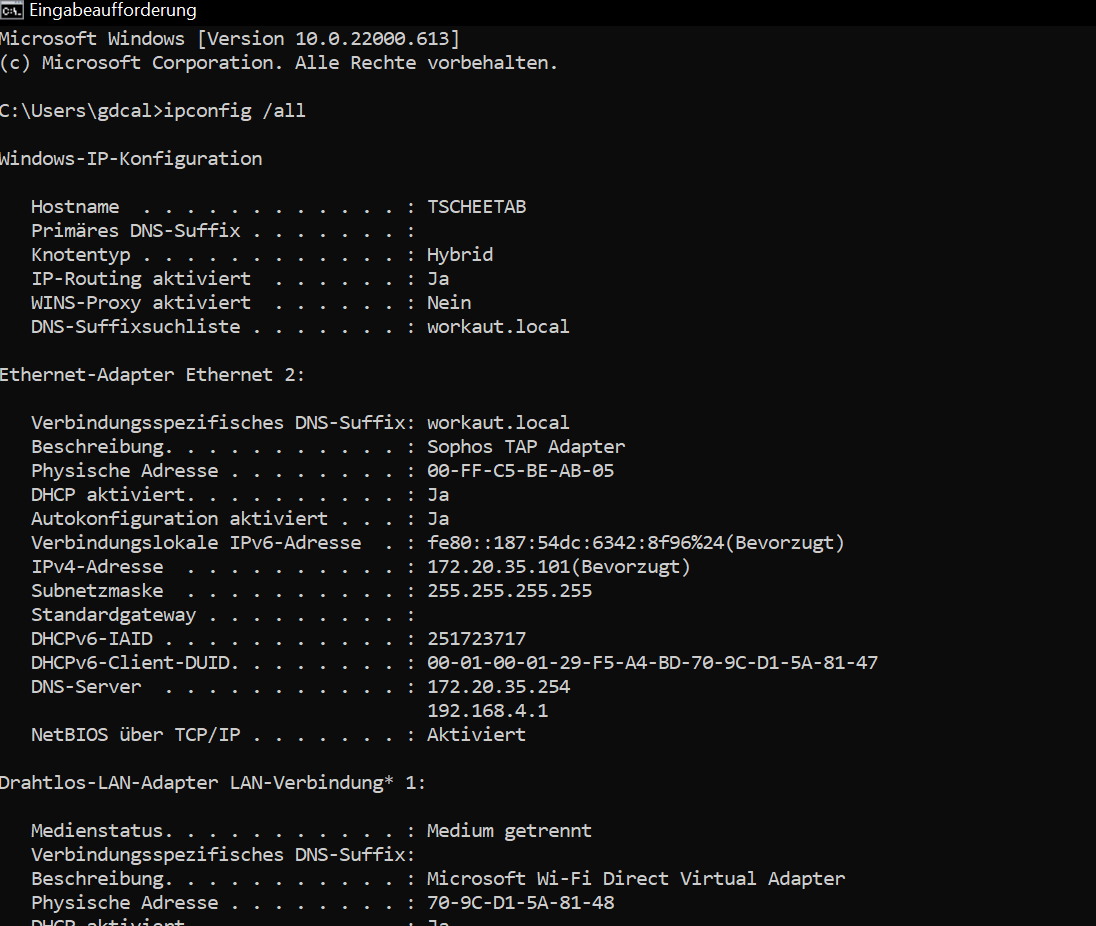Click the Ethernet-Adapter Ethernet 2 heading
Image resolution: width=1096 pixels, height=926 pixels.
(153, 375)
